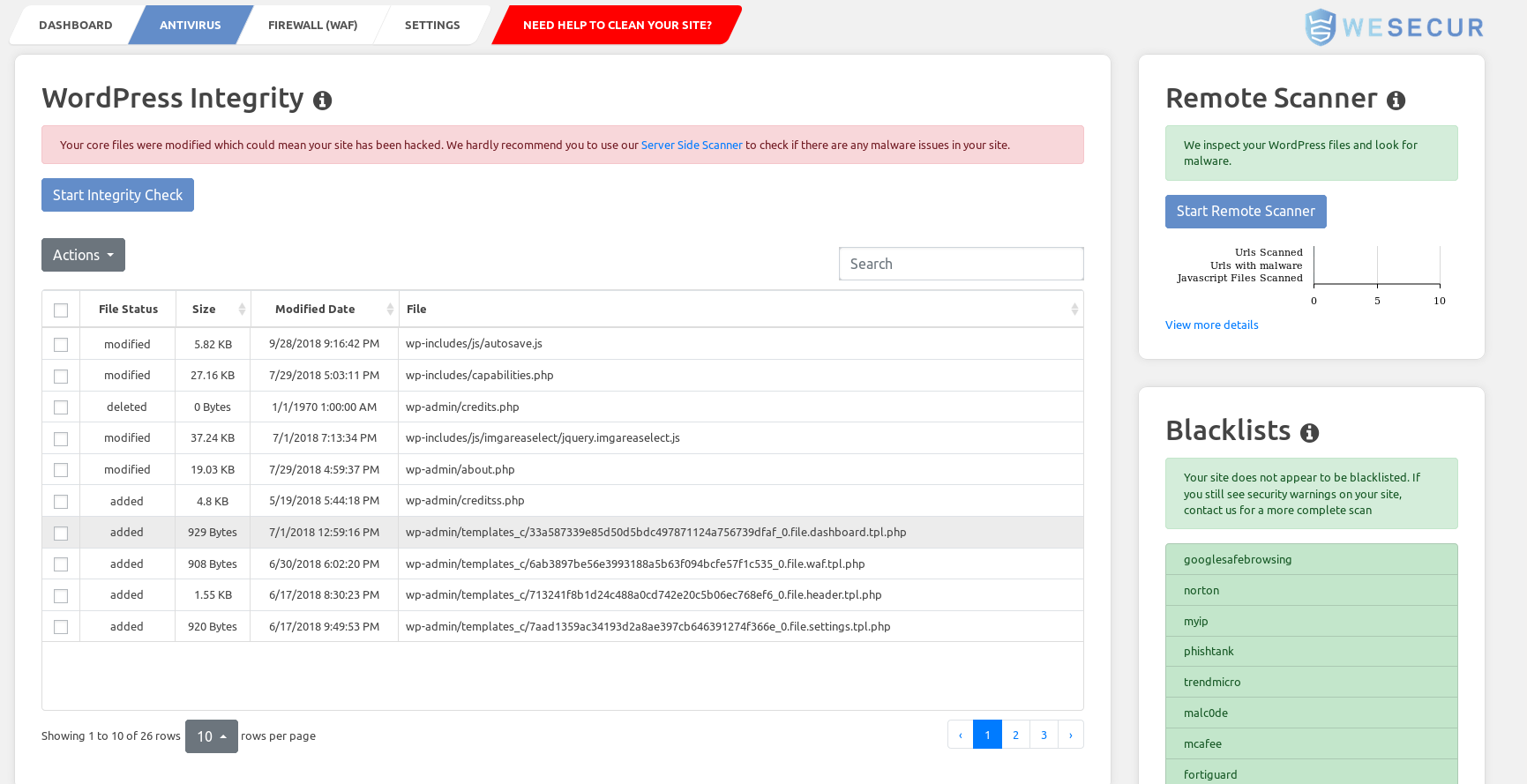Toggle the select-all header checkbox
This screenshot has height=784, width=1527.
(x=61, y=310)
